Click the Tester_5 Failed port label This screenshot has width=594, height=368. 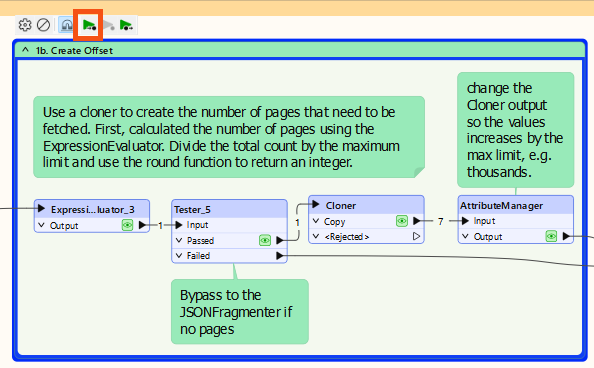click(x=198, y=256)
